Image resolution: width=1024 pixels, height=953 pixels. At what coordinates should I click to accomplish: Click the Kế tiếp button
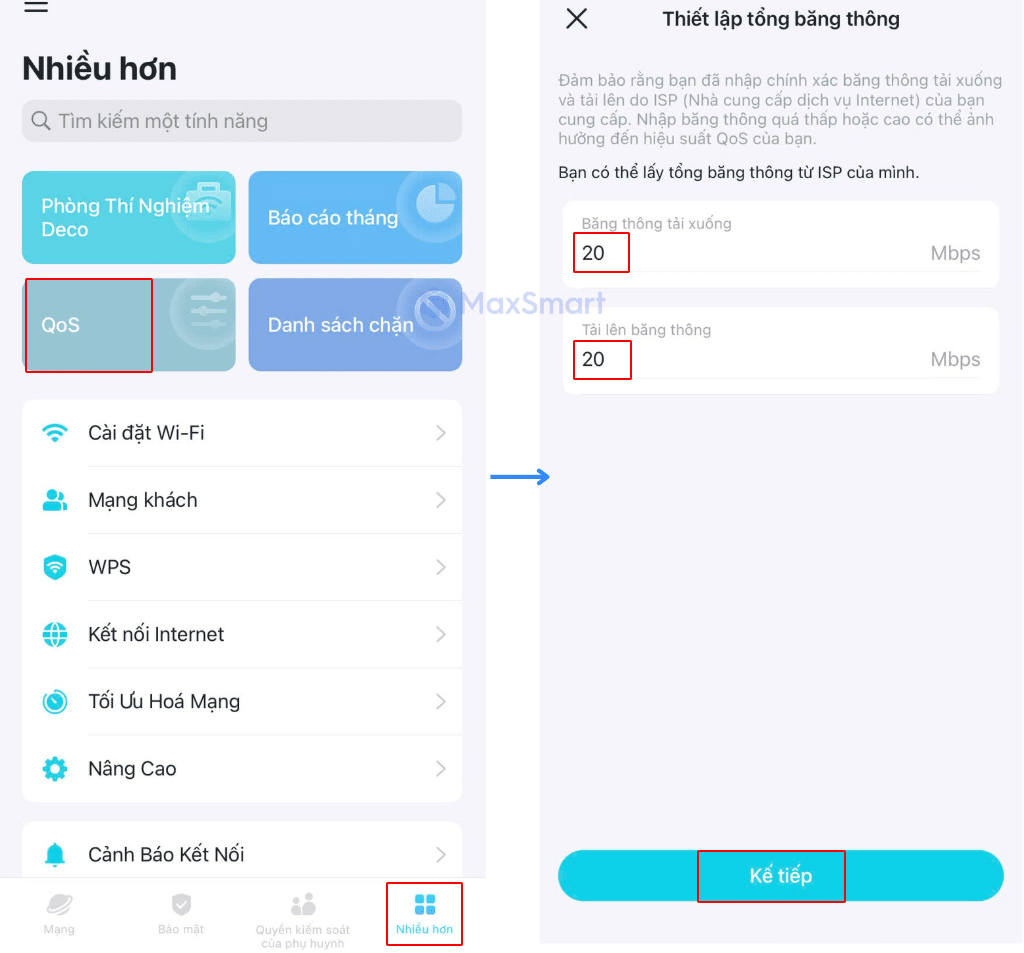point(780,875)
